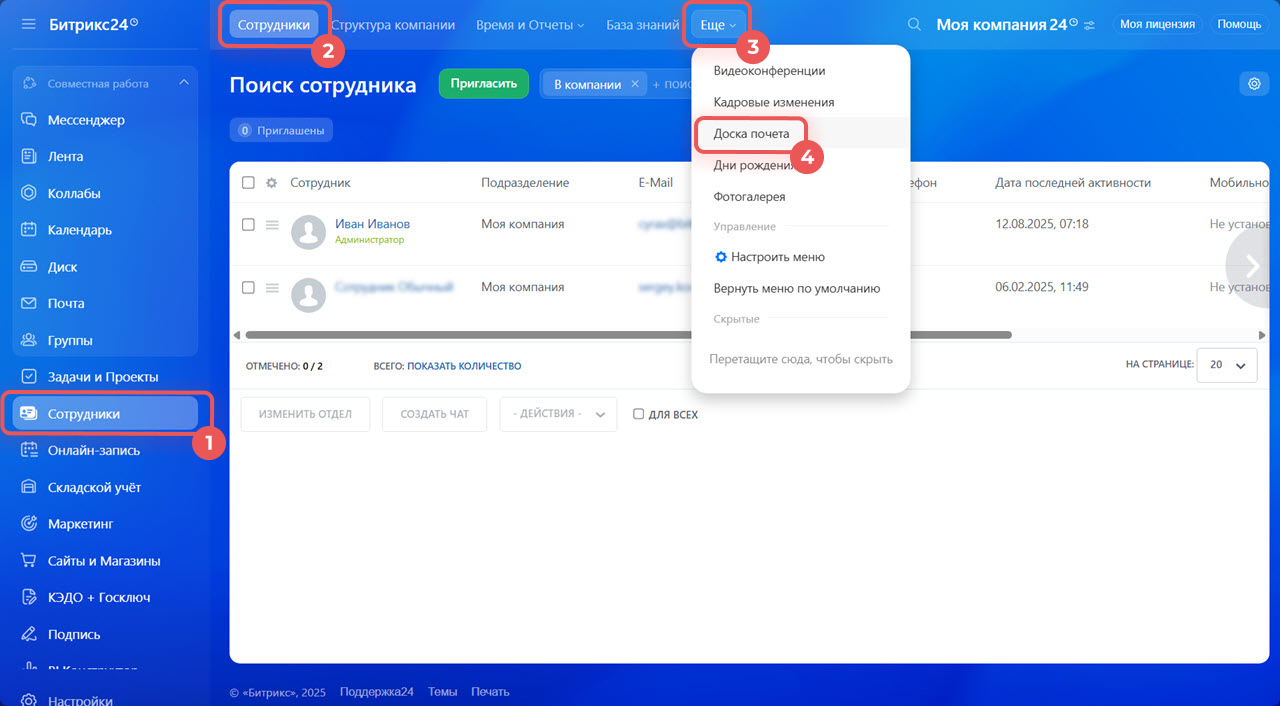Open Задачи и Проекты in the sidebar
This screenshot has width=1280, height=706.
click(105, 377)
